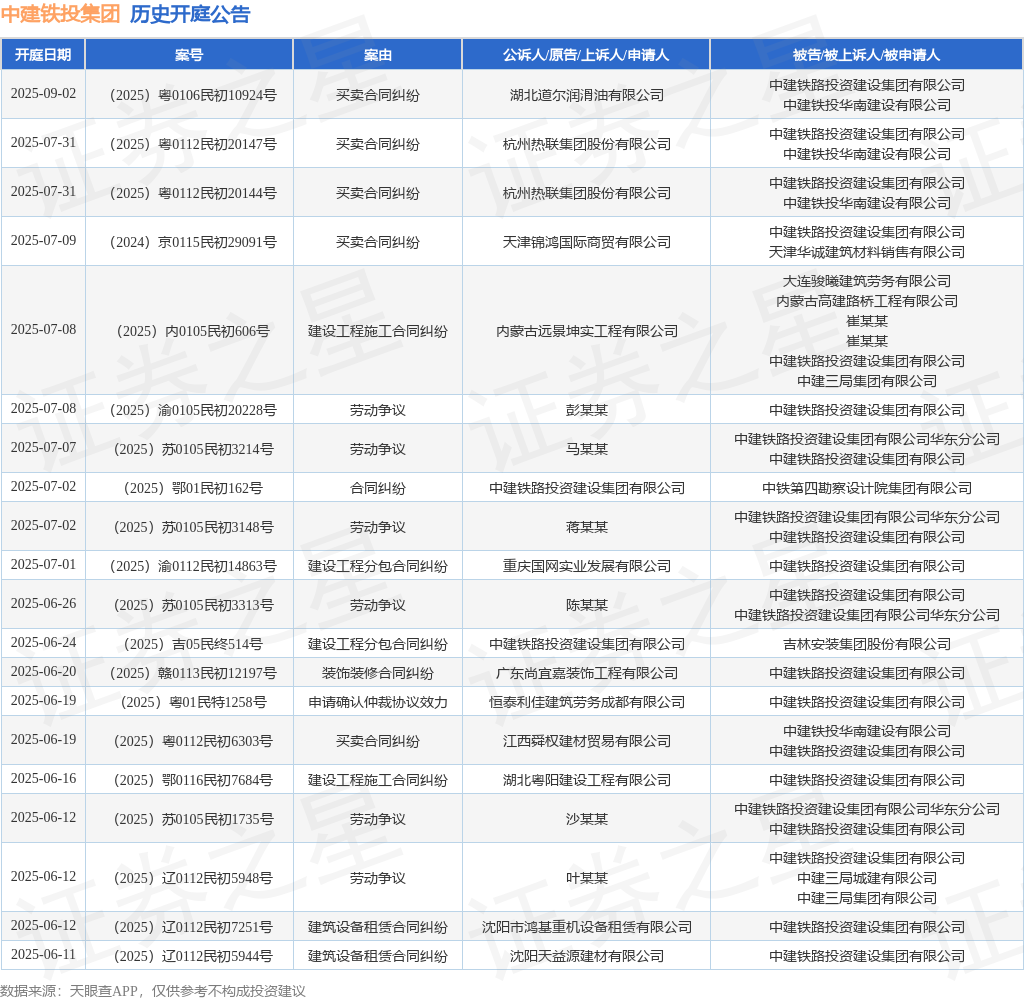
Task: Select defendant 大连骏曦建筑劳务有限公司
Action: click(866, 281)
